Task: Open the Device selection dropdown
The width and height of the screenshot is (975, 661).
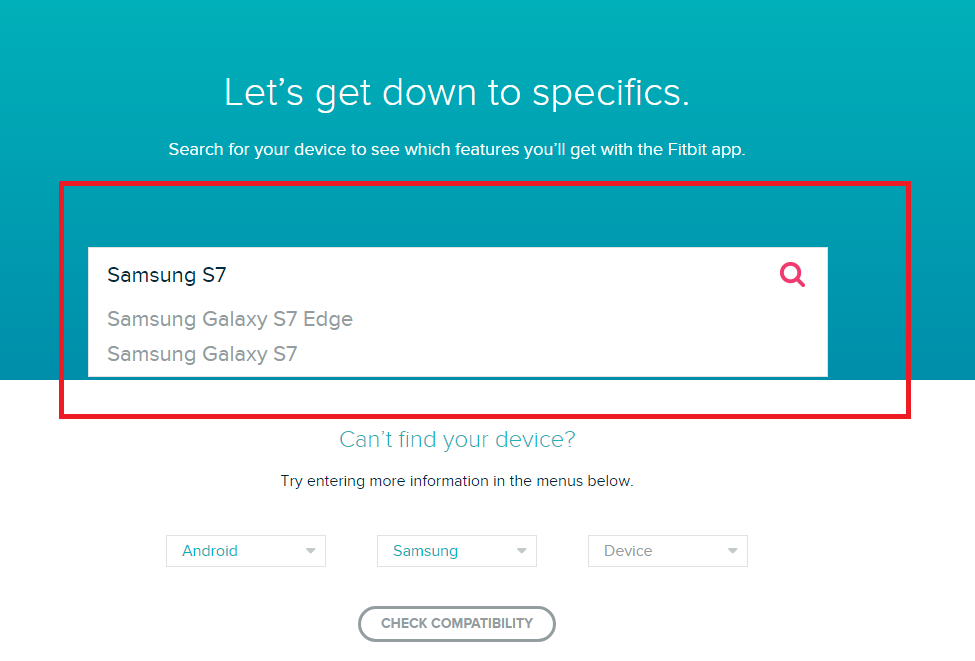Action: [x=667, y=551]
